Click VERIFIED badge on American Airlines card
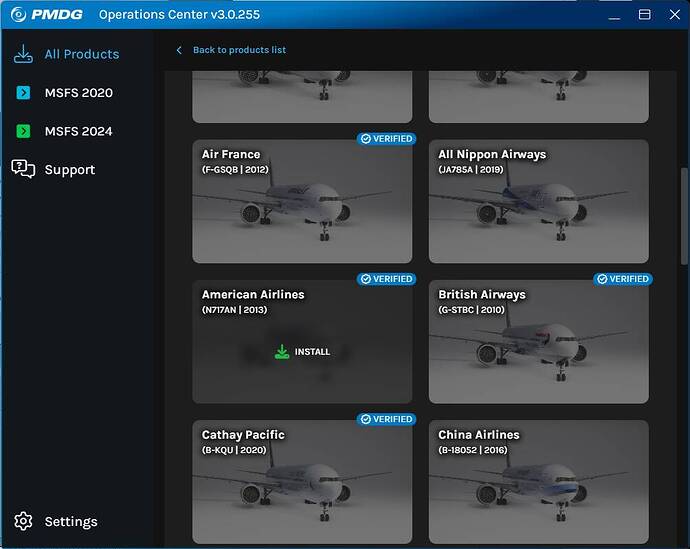Viewport: 690px width, 549px height. [386, 279]
